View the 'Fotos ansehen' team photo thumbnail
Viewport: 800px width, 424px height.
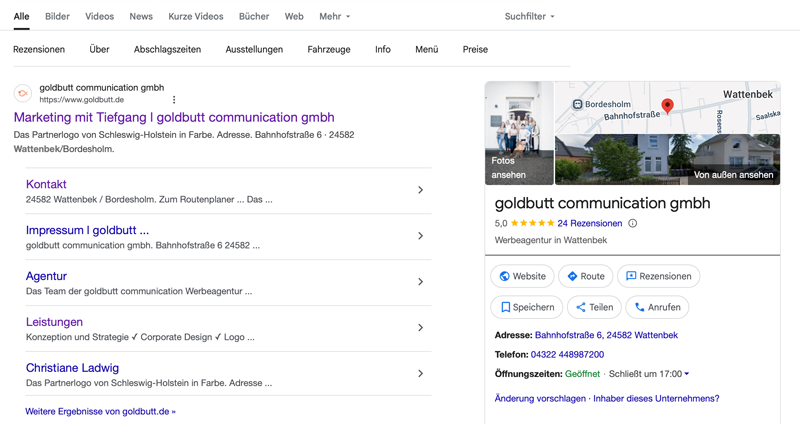point(519,133)
